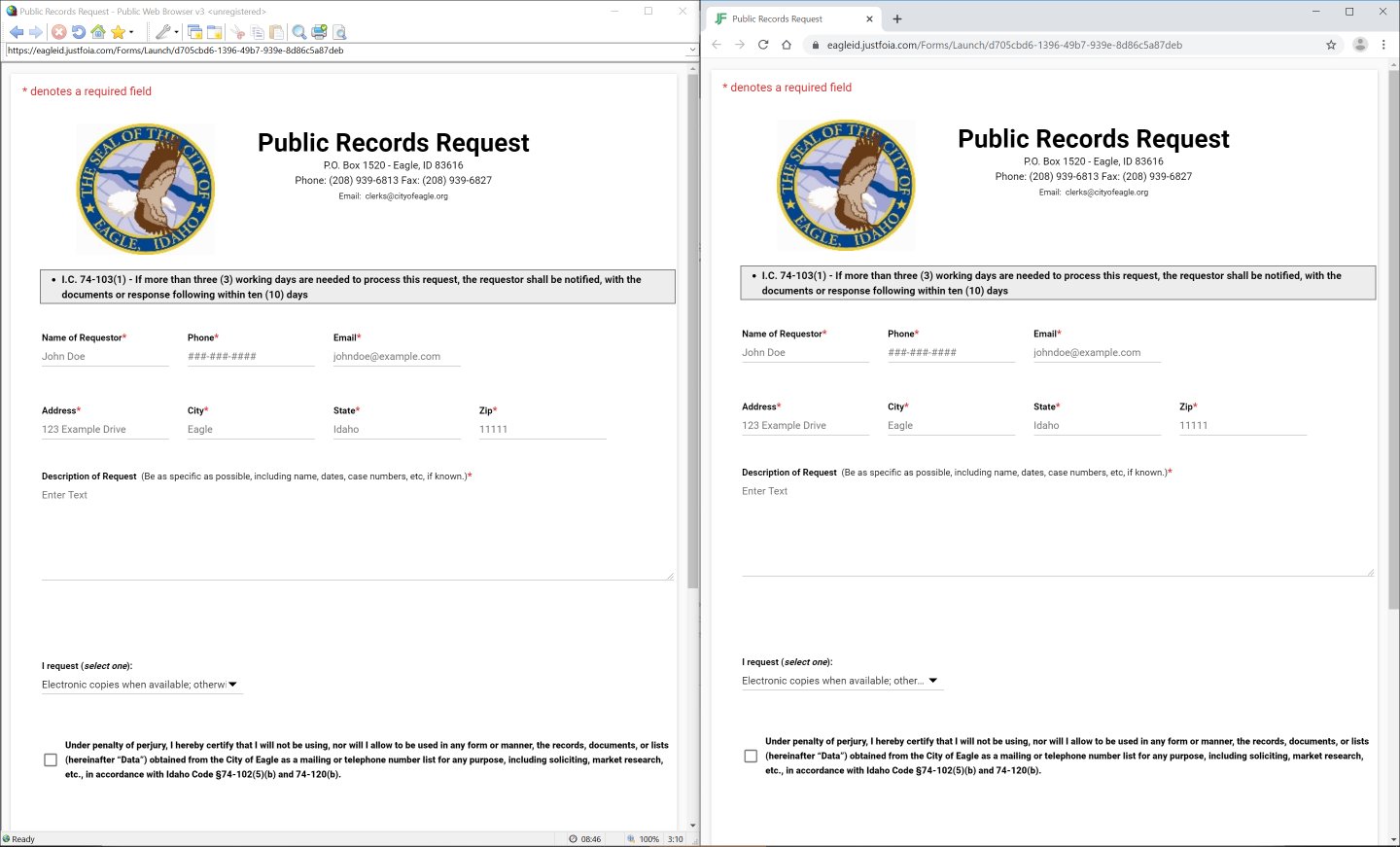Click the vertical scrollbar in Public Web Browser
This screenshot has height=847, width=1400.
692,331
